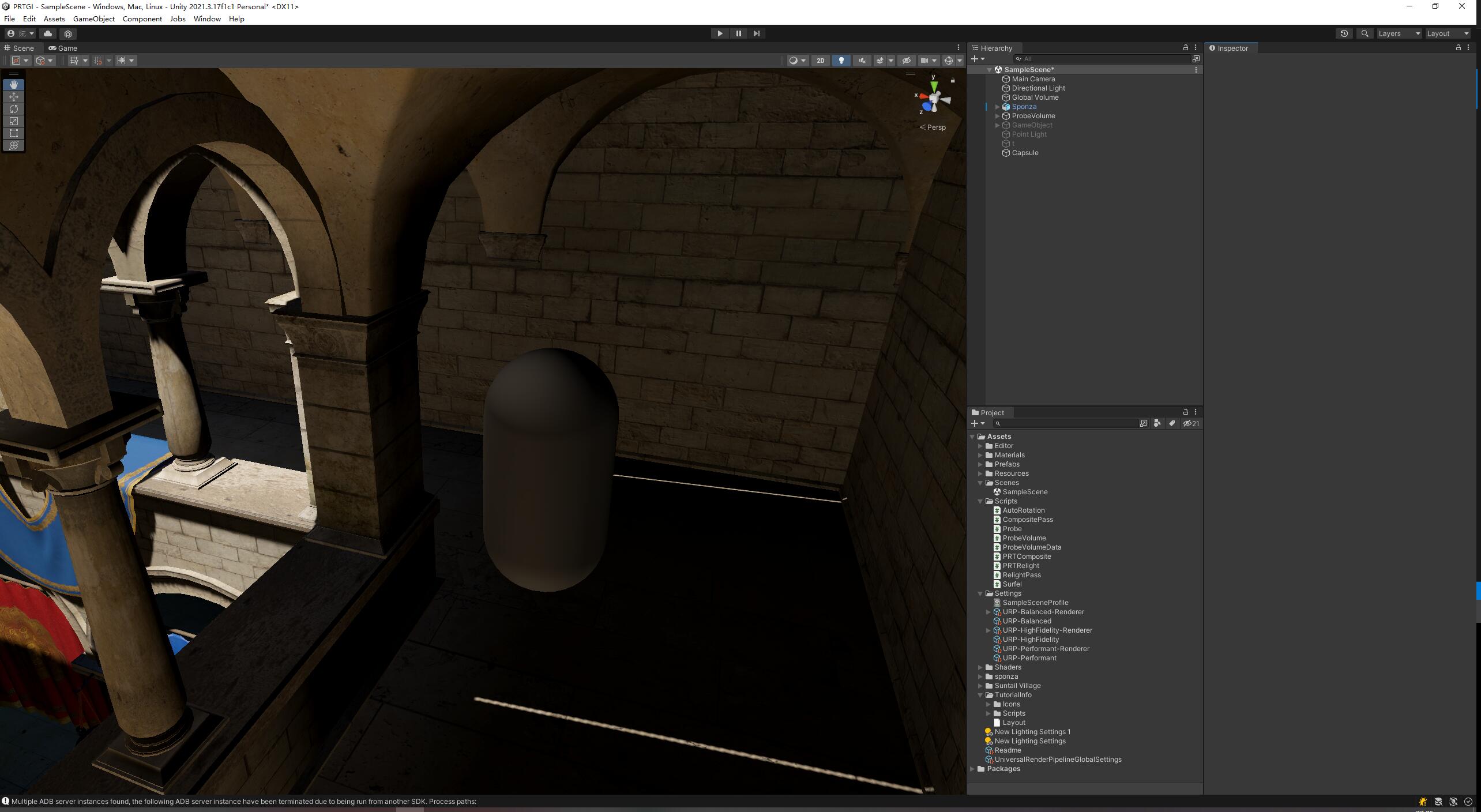Click the Hierarchy search field
This screenshot has width=1481, height=812.
(x=1102, y=59)
